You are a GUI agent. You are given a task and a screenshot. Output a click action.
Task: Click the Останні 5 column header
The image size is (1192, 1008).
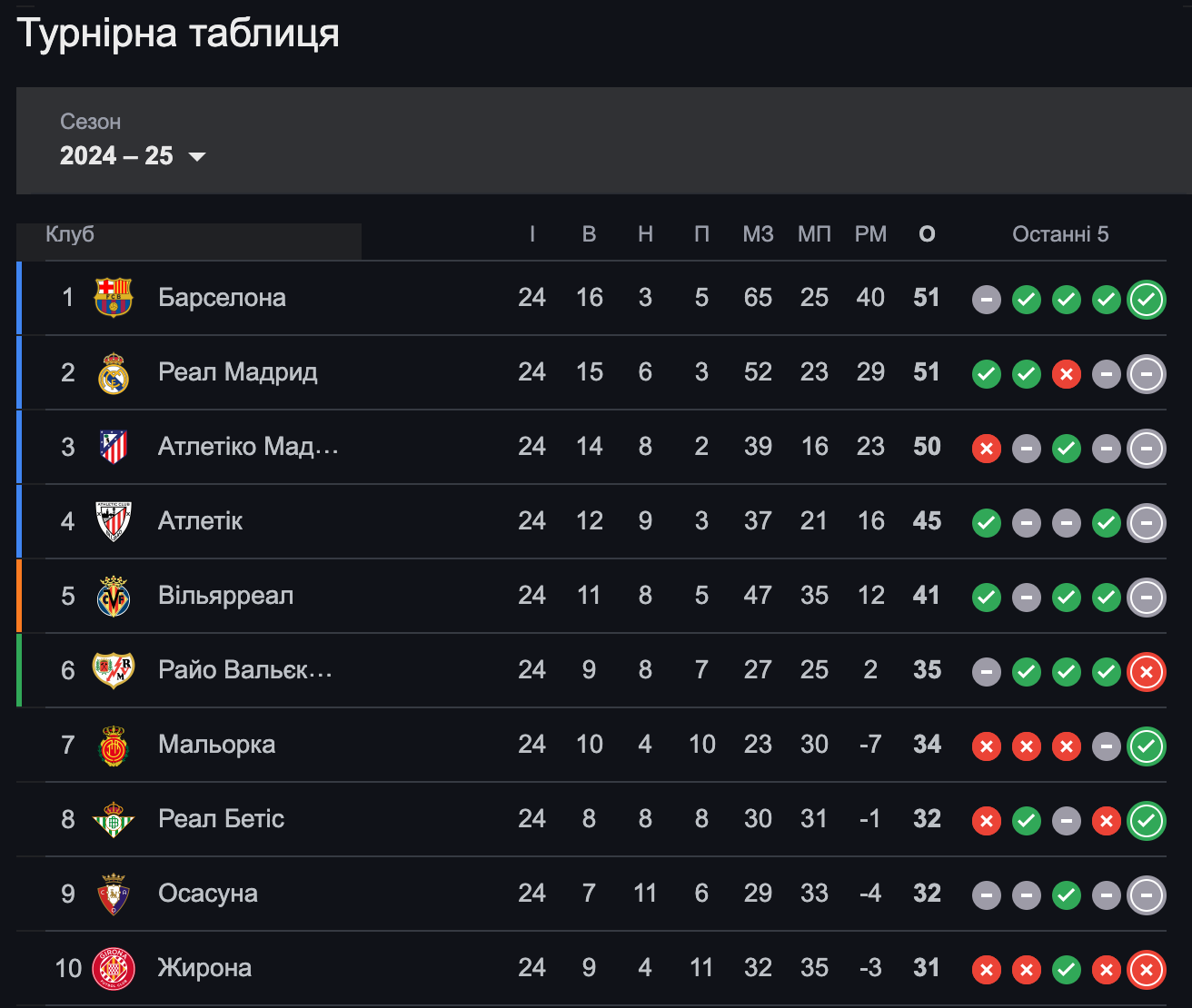(1060, 233)
